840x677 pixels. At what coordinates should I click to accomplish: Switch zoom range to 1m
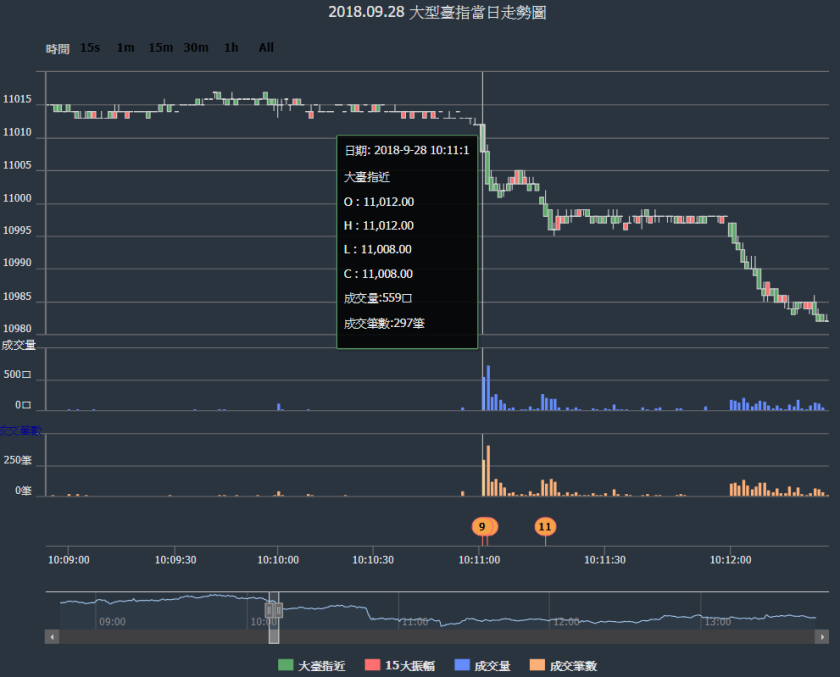click(x=125, y=47)
